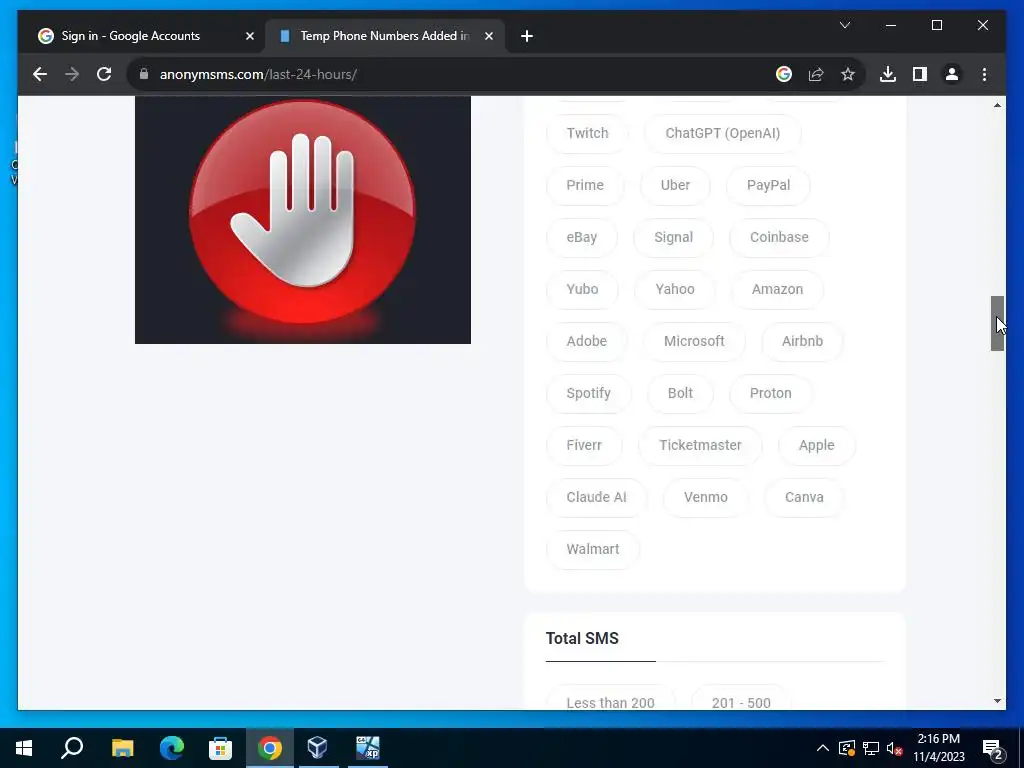Filter by Ticketmaster
Screen dimensions: 1024x768
[x=700, y=445]
